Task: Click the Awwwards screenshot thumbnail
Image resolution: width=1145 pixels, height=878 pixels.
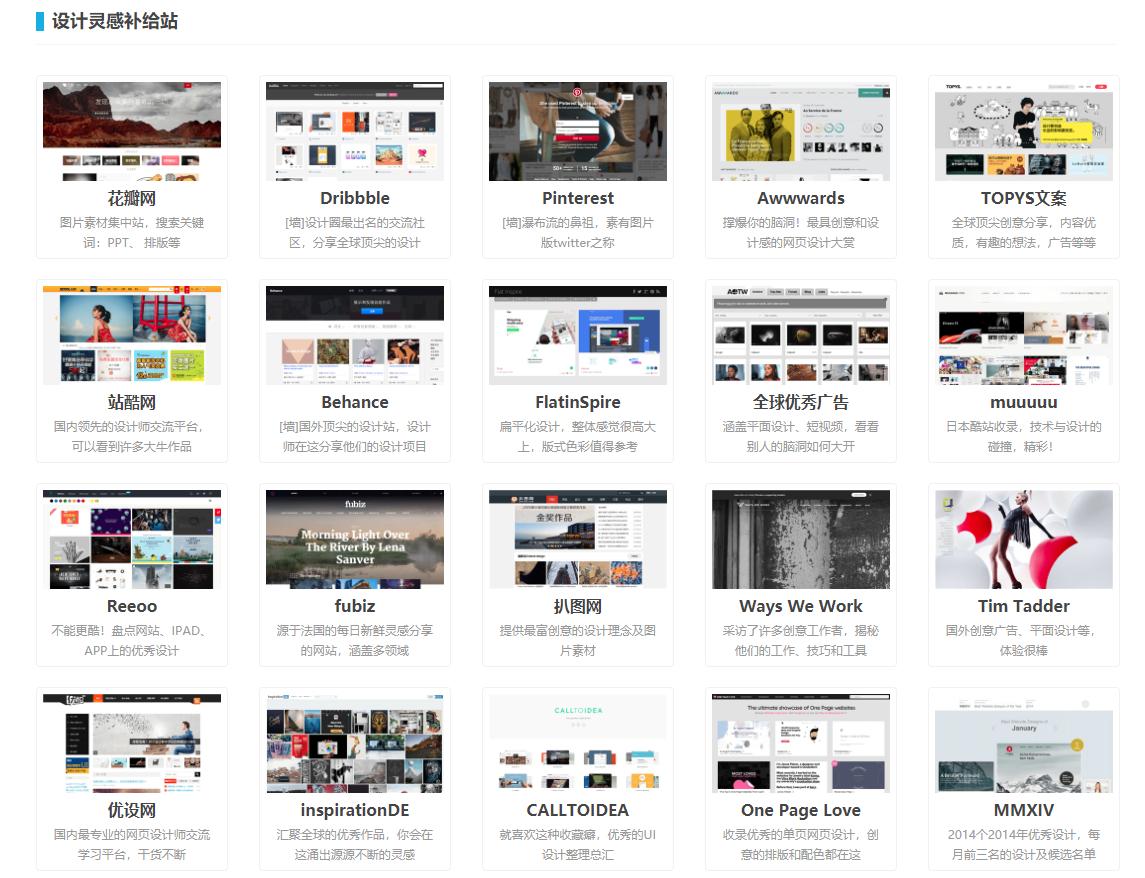Action: click(801, 131)
